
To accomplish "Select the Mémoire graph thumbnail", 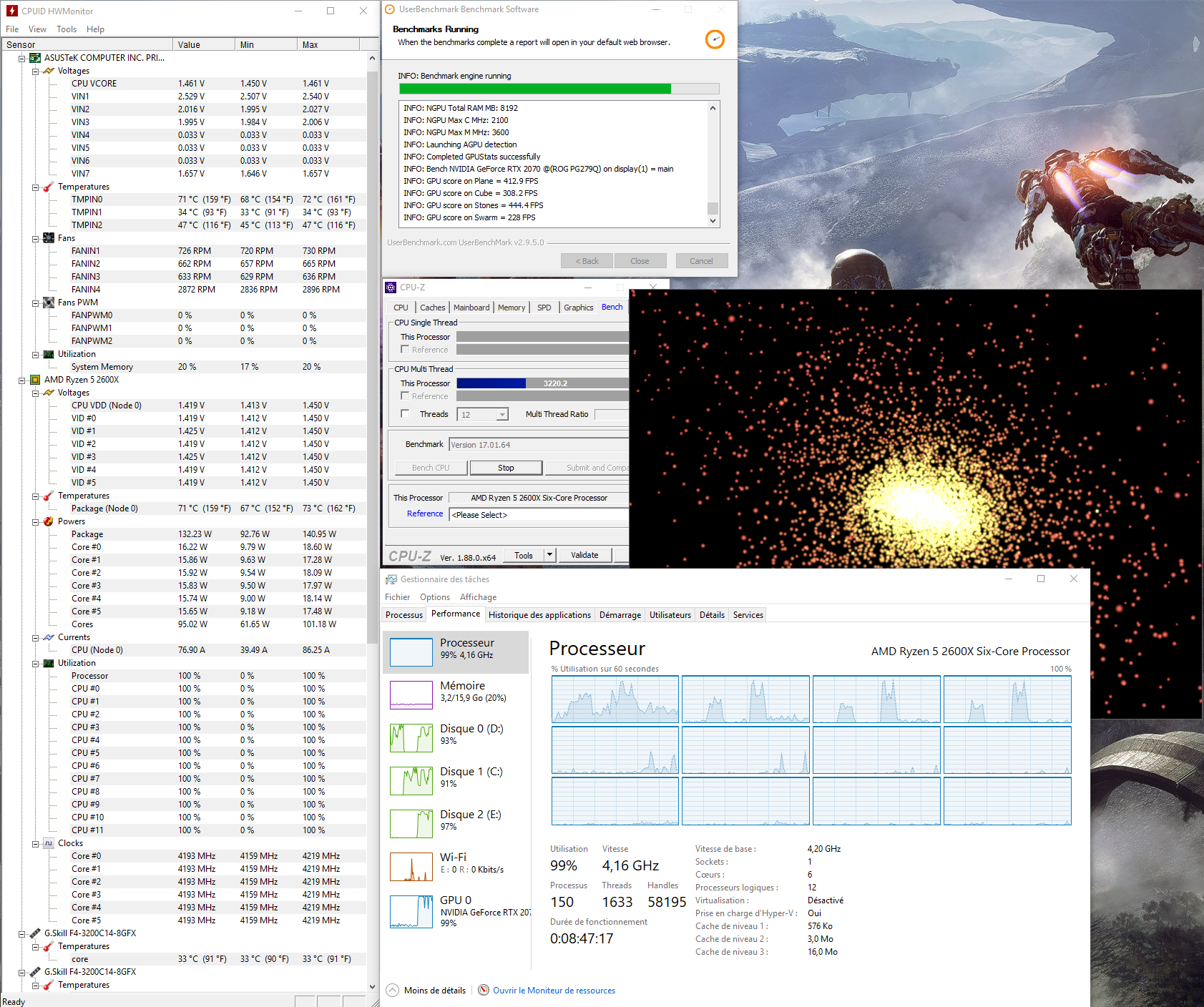I will (x=411, y=695).
